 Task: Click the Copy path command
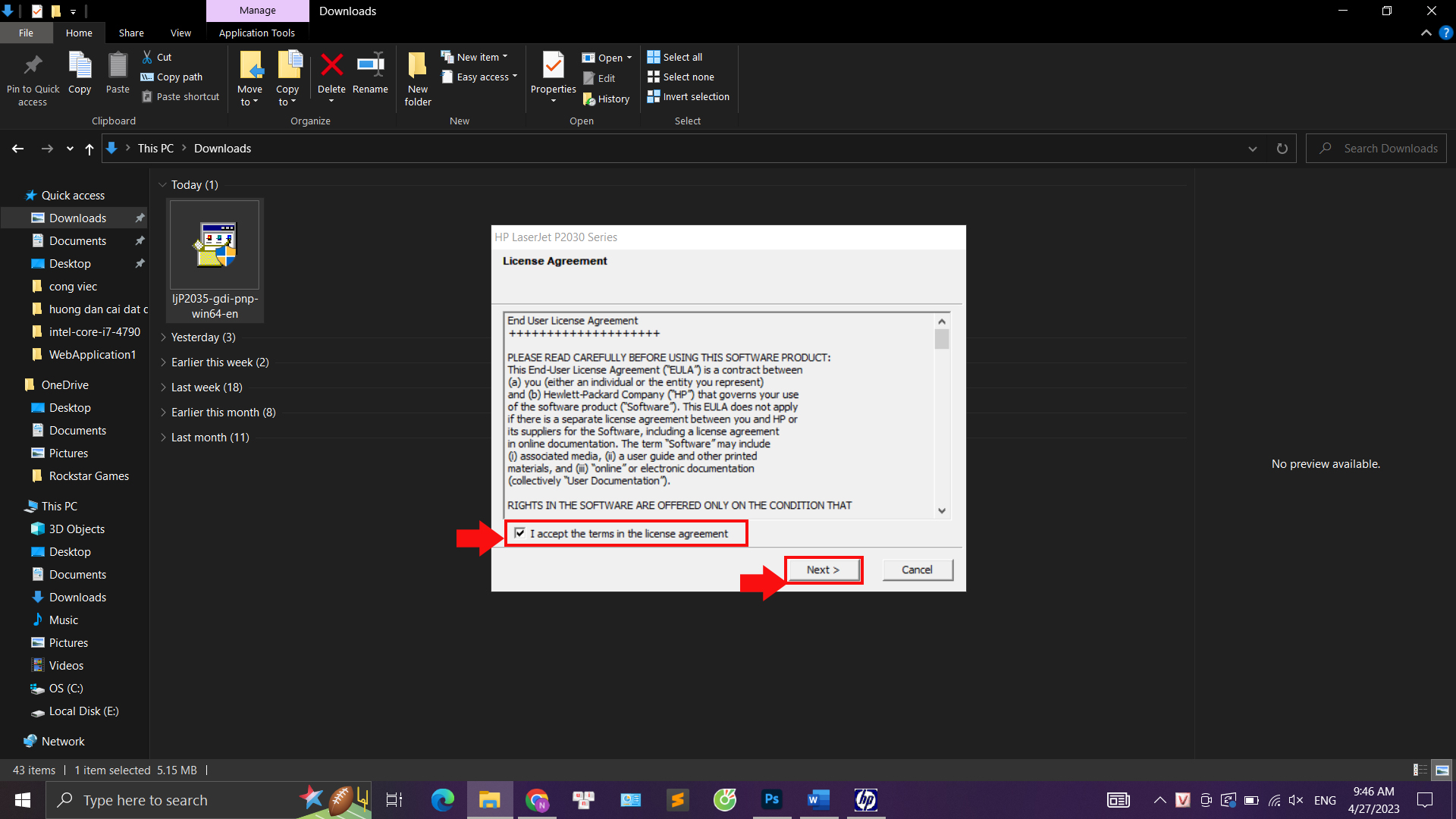(172, 77)
